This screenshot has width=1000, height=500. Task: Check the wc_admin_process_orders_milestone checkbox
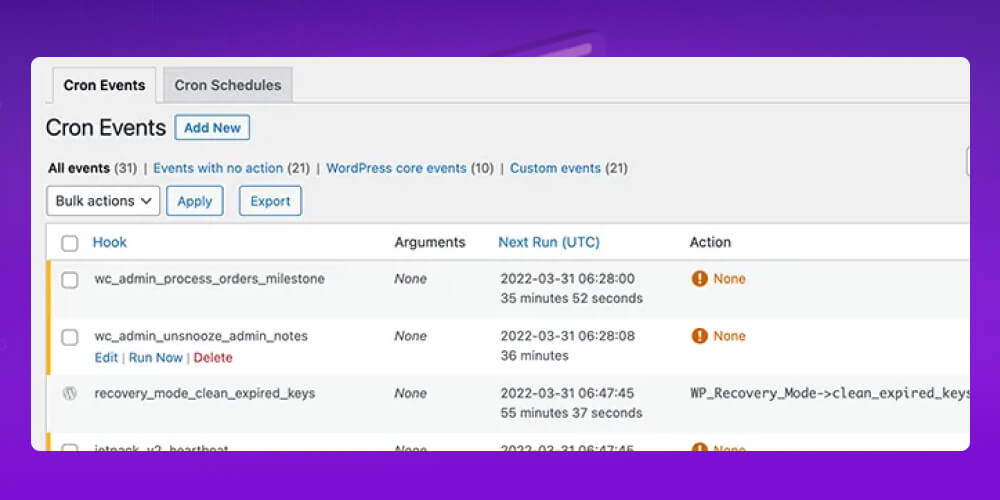[x=70, y=280]
